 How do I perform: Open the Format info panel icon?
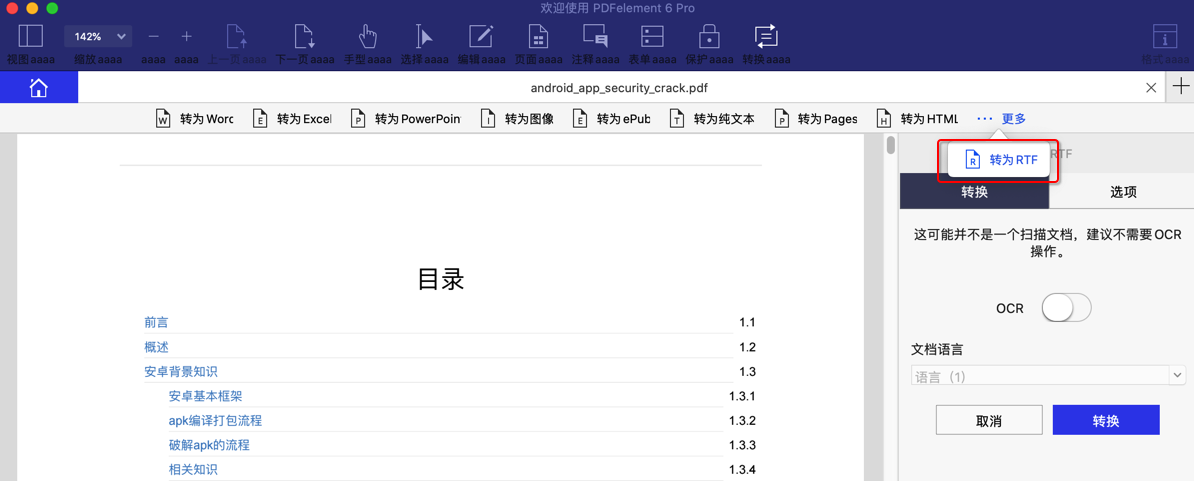point(1163,37)
